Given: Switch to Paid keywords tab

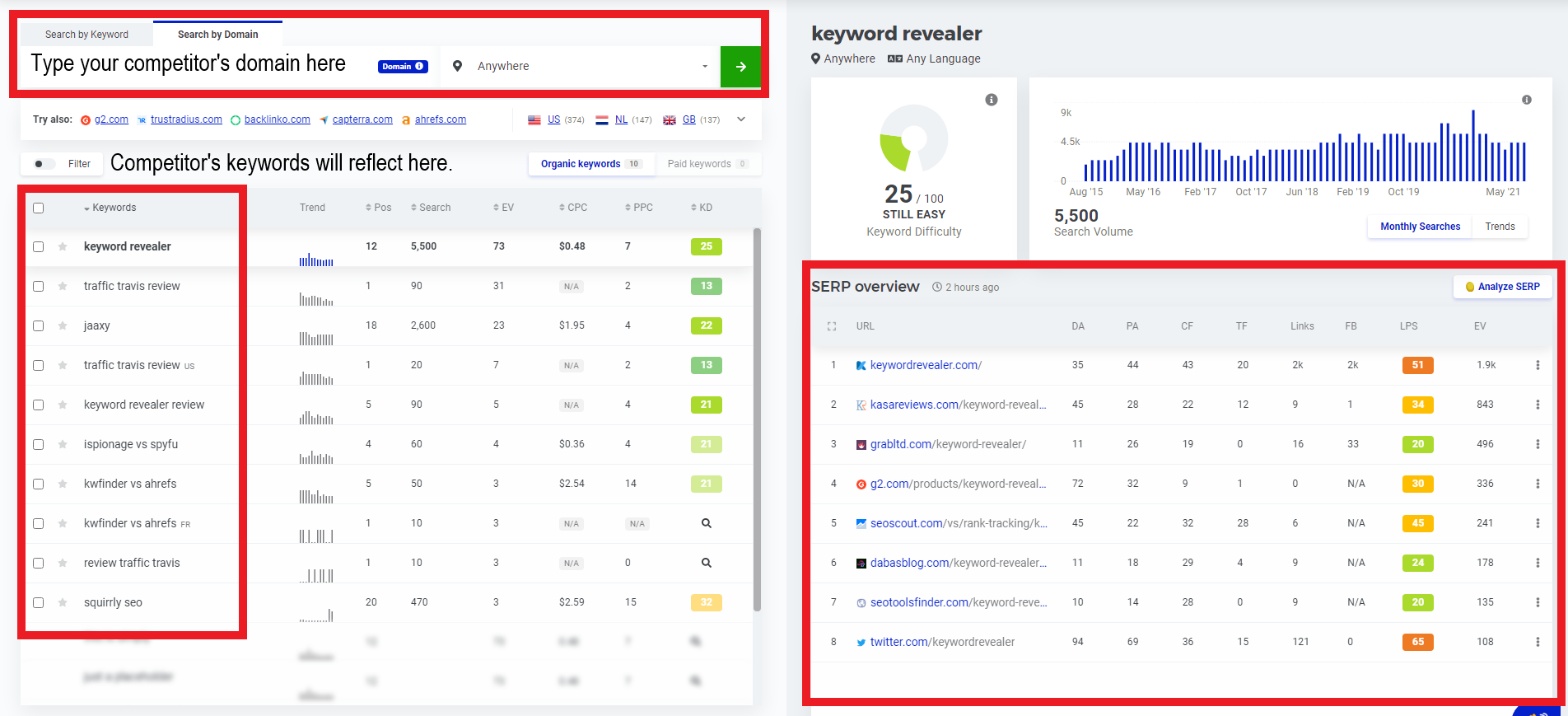Looking at the screenshot, I should (x=707, y=164).
